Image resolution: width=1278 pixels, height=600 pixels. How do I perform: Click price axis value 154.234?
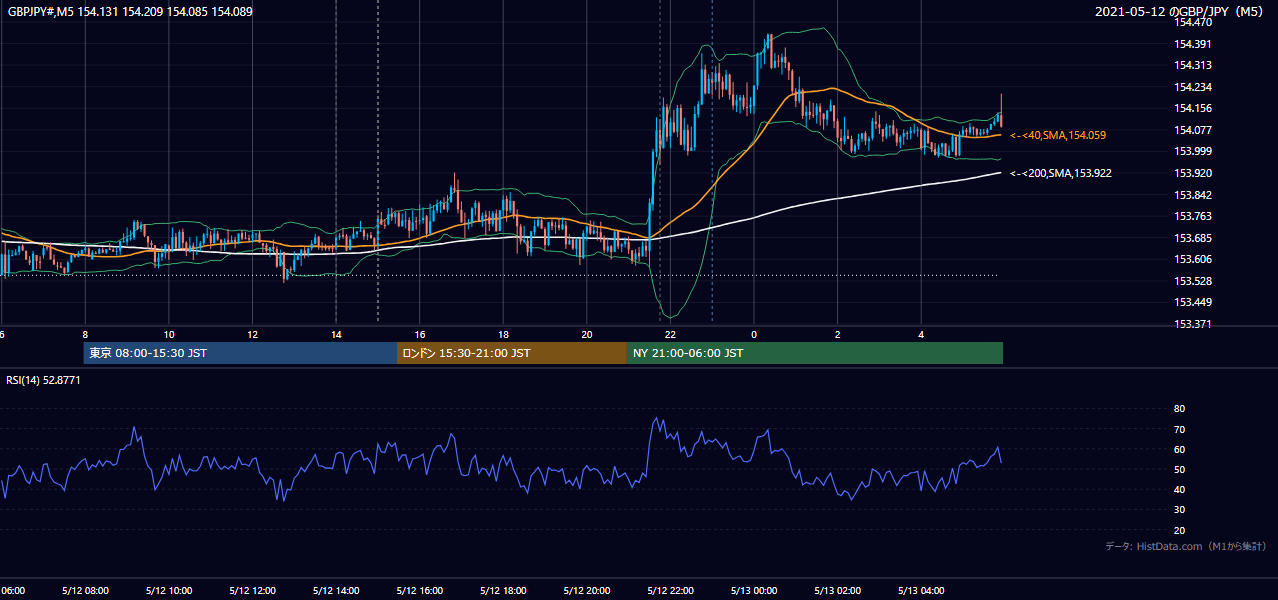tap(1194, 87)
